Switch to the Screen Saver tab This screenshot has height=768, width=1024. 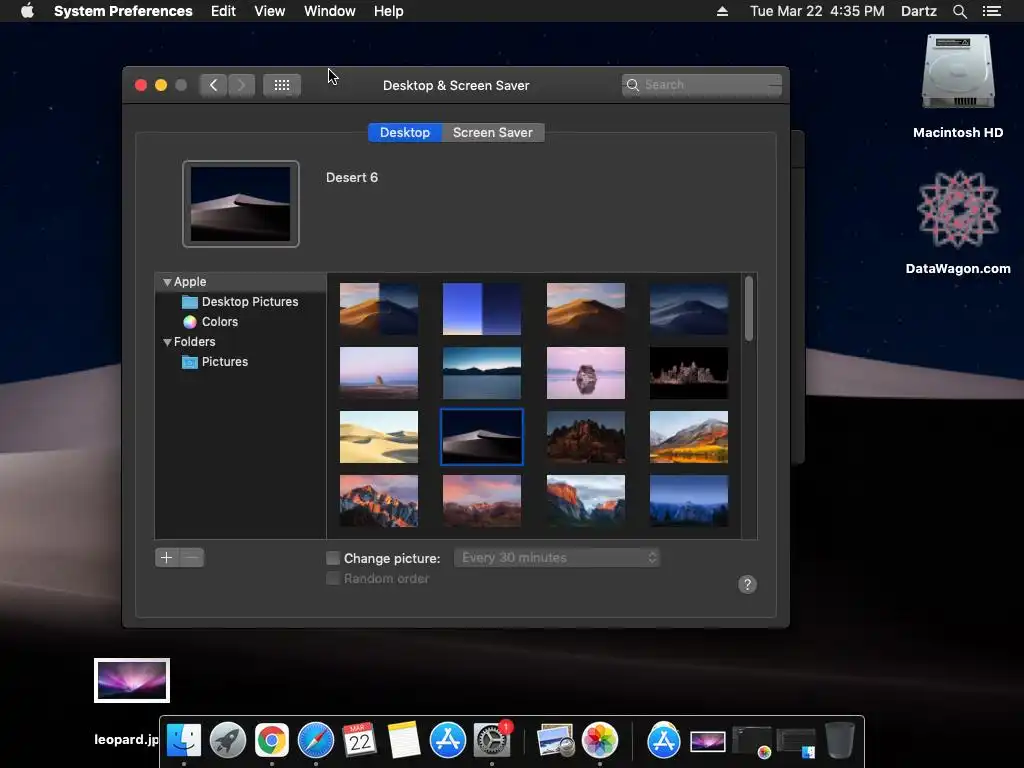[493, 133]
